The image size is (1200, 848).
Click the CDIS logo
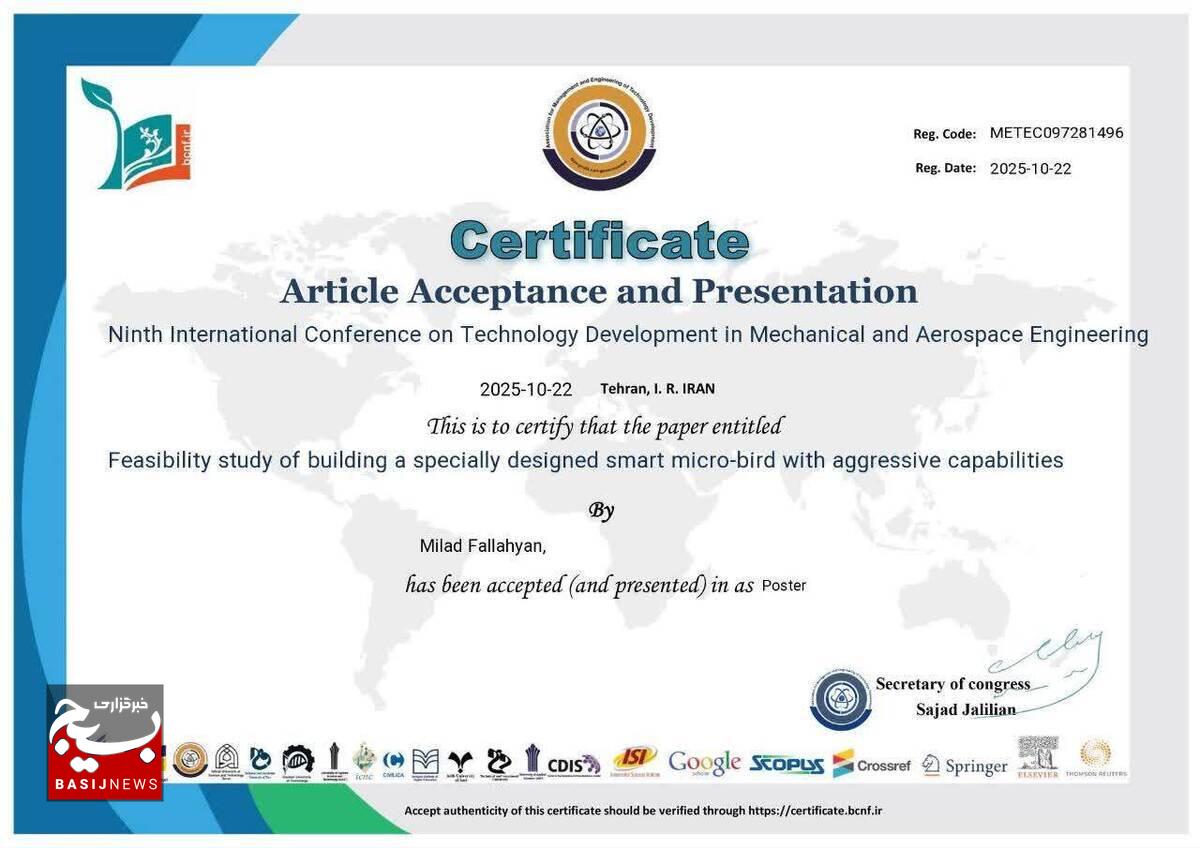tap(574, 765)
